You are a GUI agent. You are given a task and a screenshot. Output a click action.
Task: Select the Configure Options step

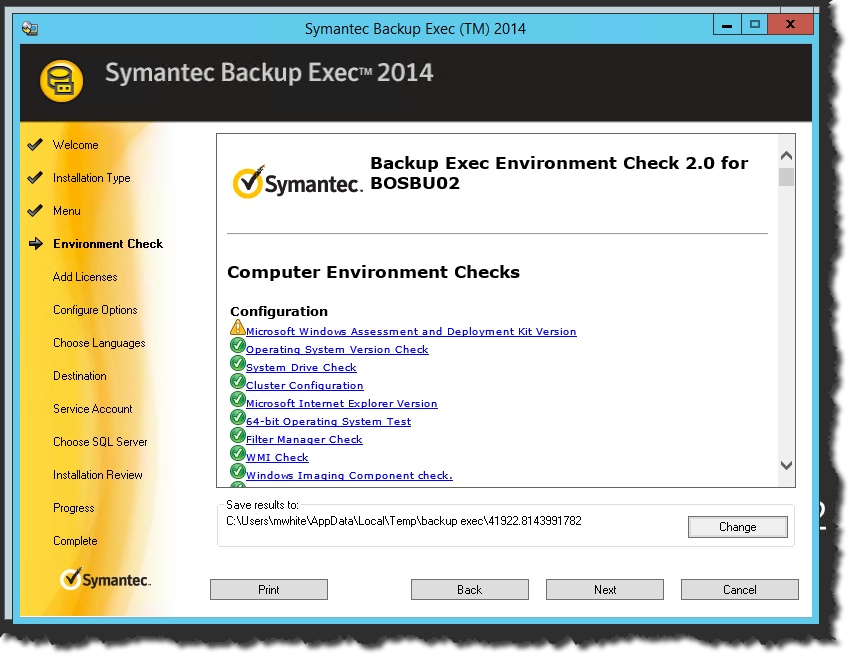tap(95, 310)
